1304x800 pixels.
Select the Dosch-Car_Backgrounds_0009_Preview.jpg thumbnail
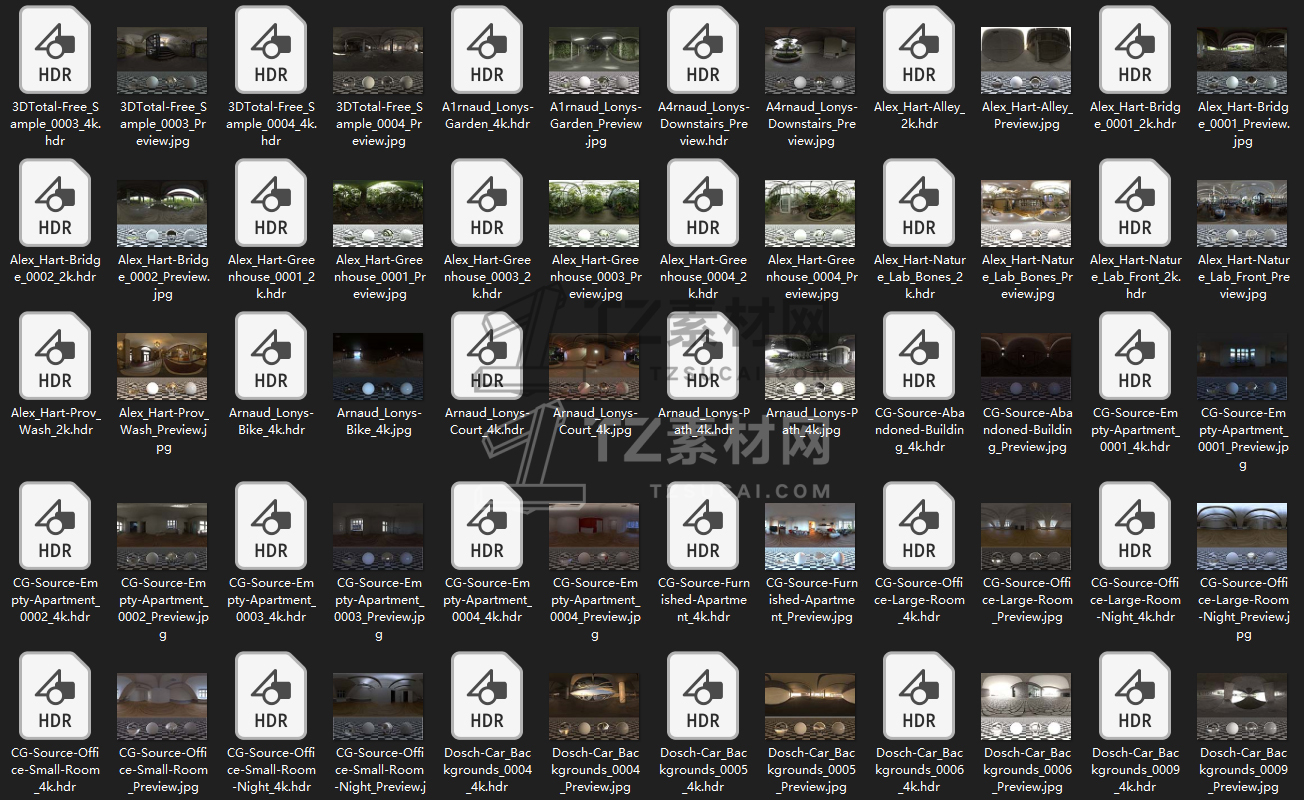(x=1243, y=707)
